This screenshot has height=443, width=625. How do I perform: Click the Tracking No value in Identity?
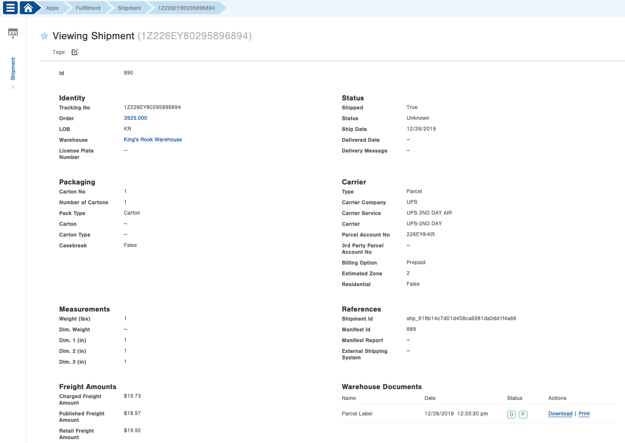152,107
